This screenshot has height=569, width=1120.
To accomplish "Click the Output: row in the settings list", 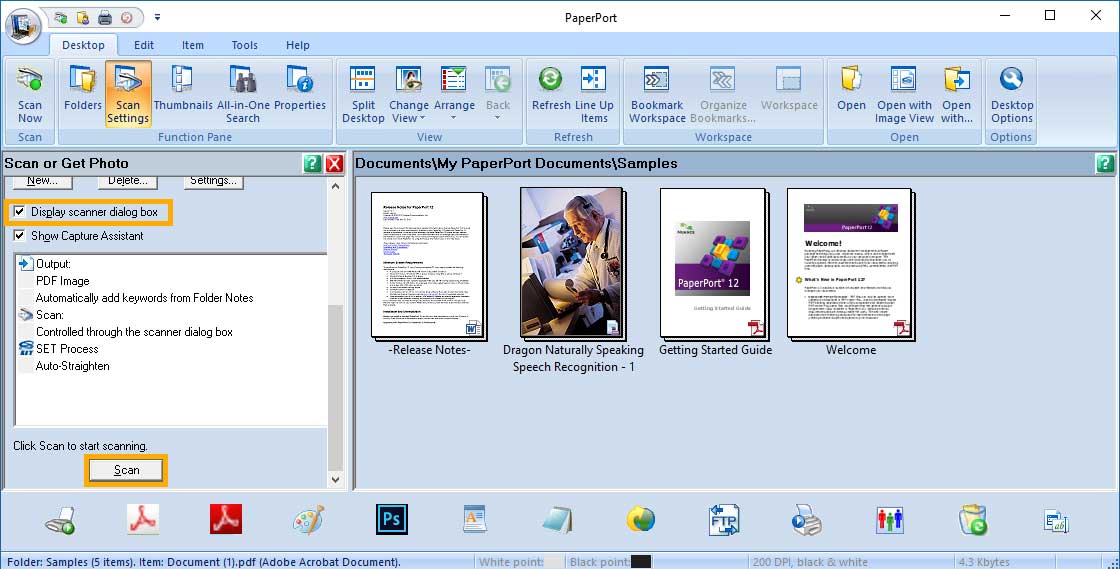I will click(x=171, y=263).
